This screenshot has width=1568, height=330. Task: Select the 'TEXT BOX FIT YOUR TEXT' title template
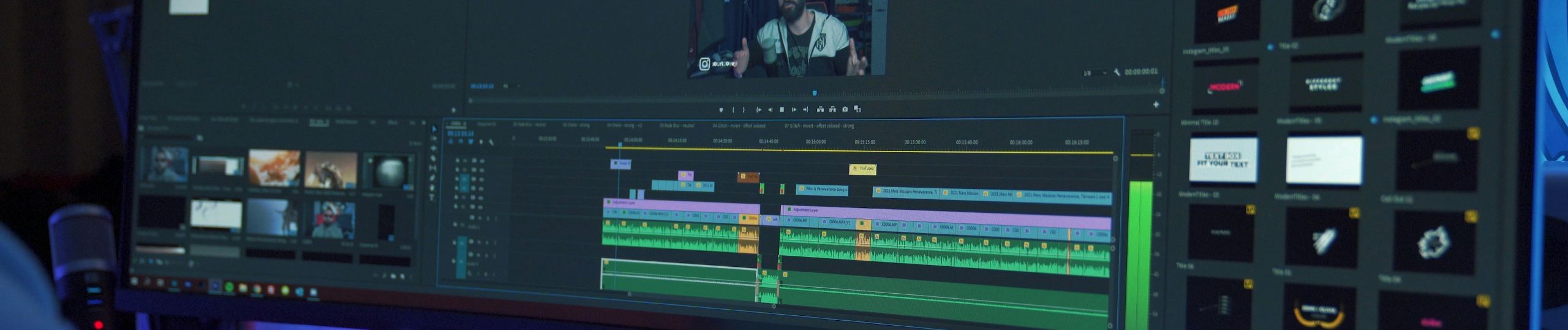tap(1223, 159)
